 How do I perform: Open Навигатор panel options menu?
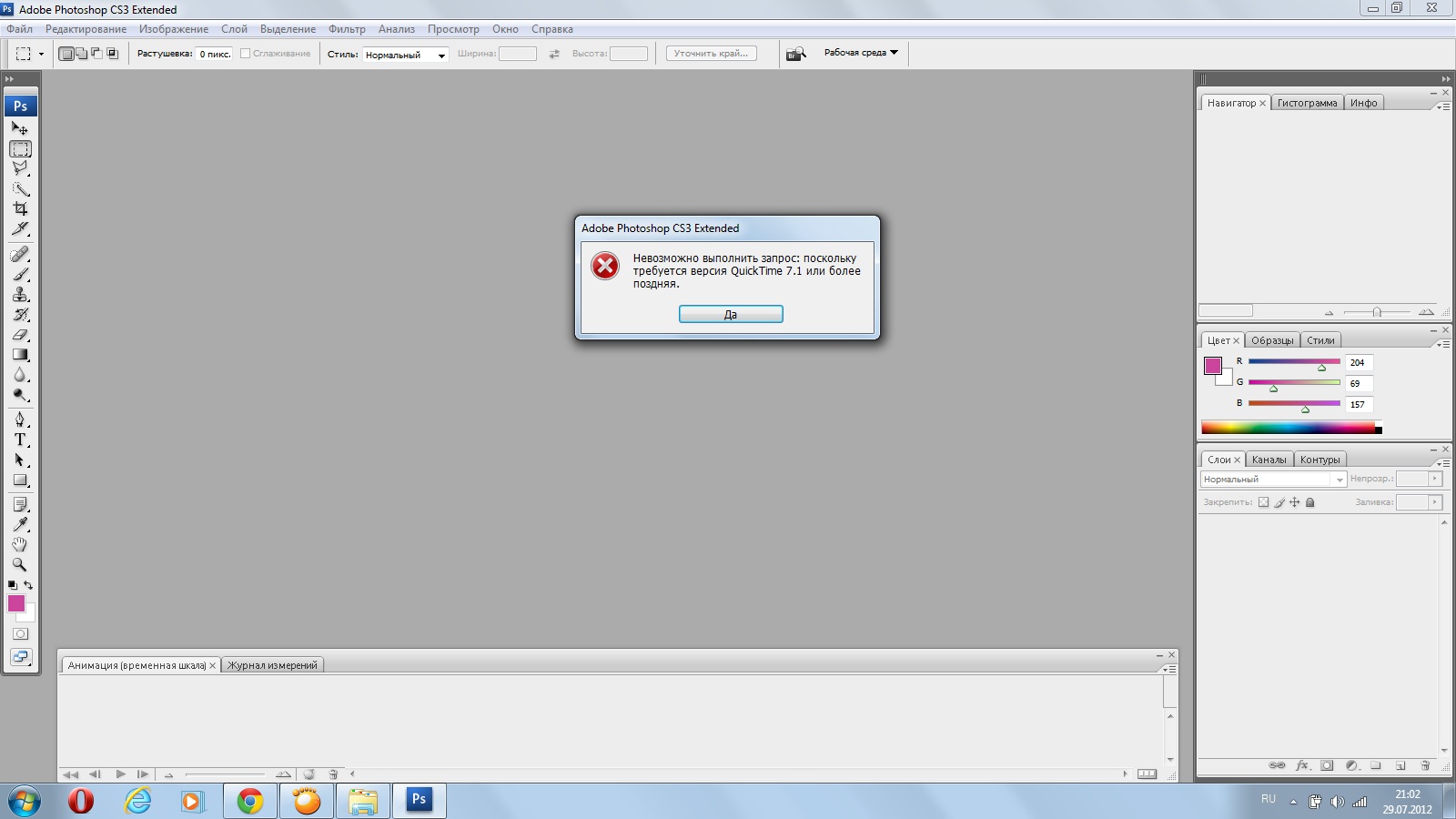click(x=1443, y=107)
